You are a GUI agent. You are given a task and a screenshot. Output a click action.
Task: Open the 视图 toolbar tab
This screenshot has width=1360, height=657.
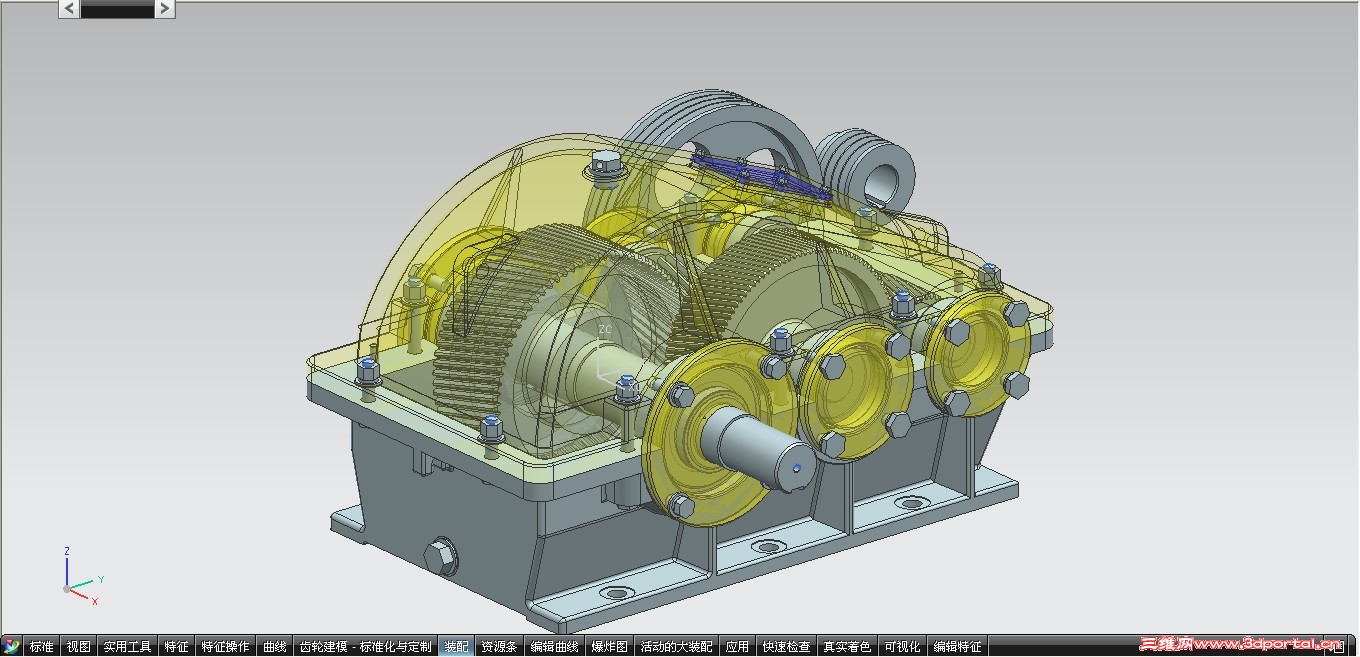point(79,647)
